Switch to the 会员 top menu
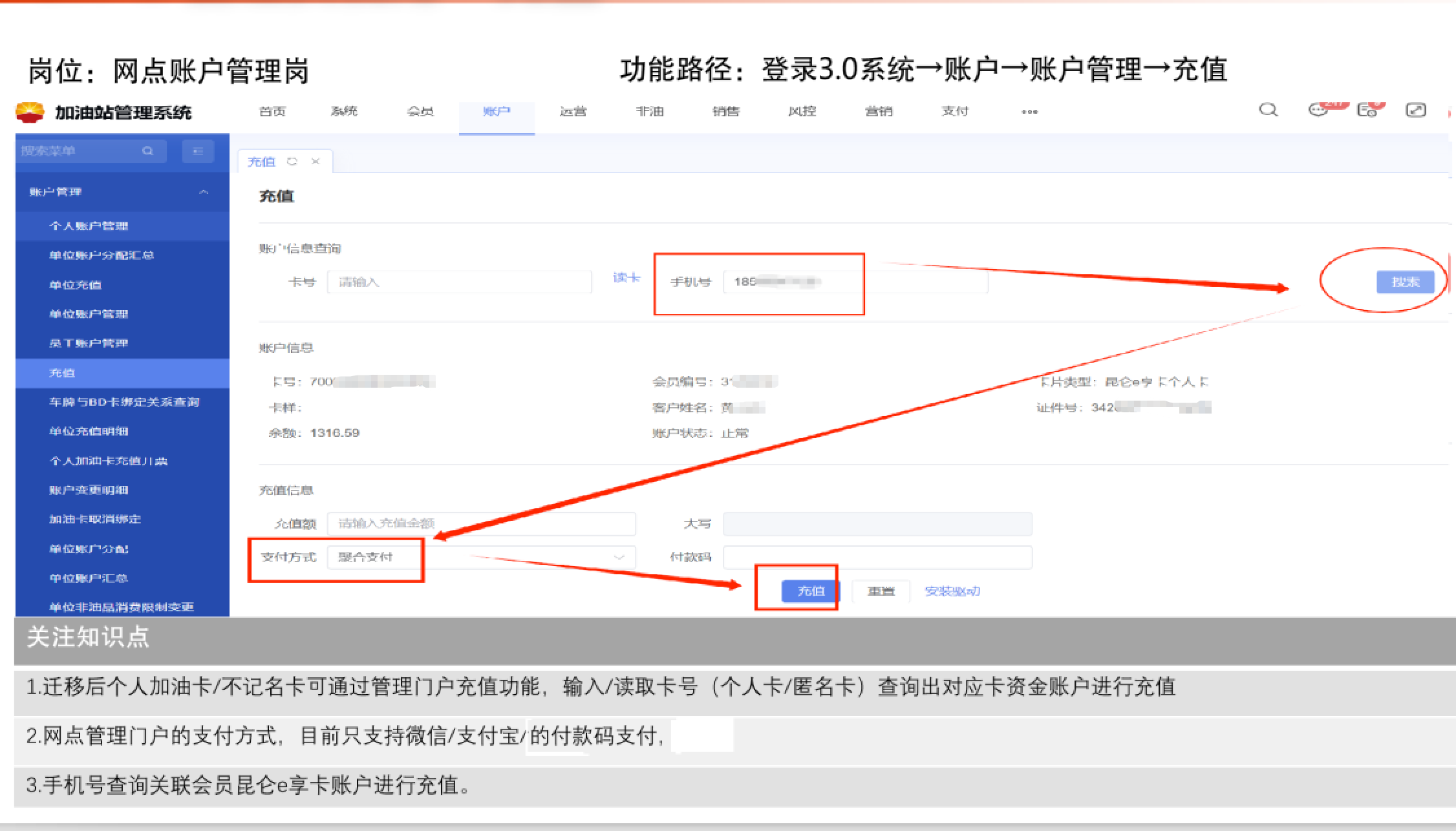Image resolution: width=1456 pixels, height=831 pixels. (x=420, y=112)
